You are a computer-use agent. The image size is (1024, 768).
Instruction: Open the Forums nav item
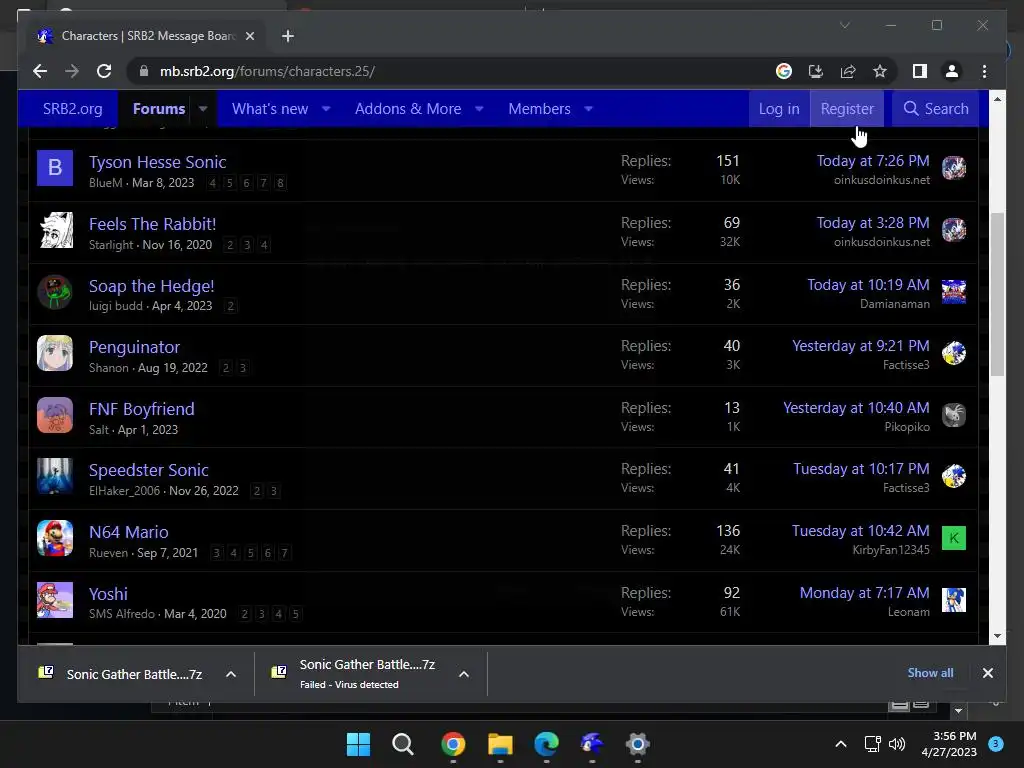(159, 108)
